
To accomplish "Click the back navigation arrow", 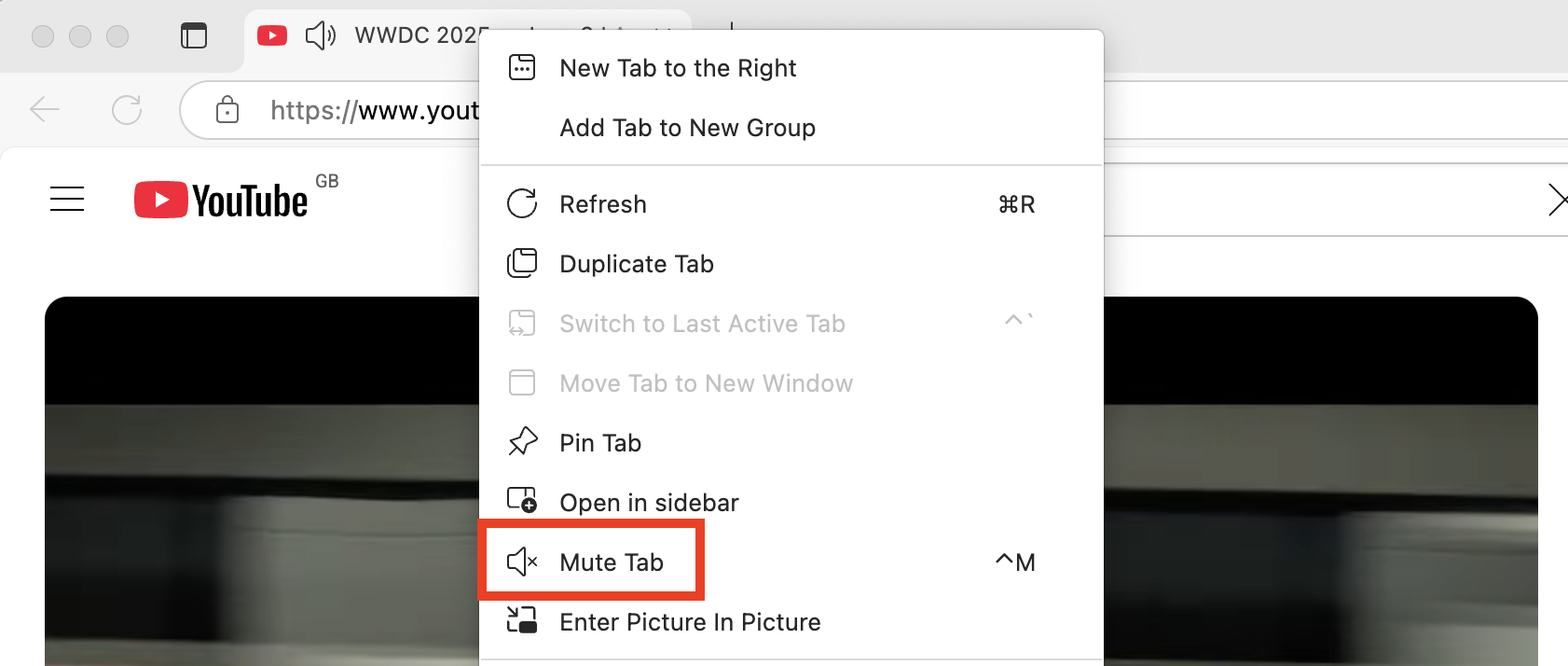I will pyautogui.click(x=44, y=109).
